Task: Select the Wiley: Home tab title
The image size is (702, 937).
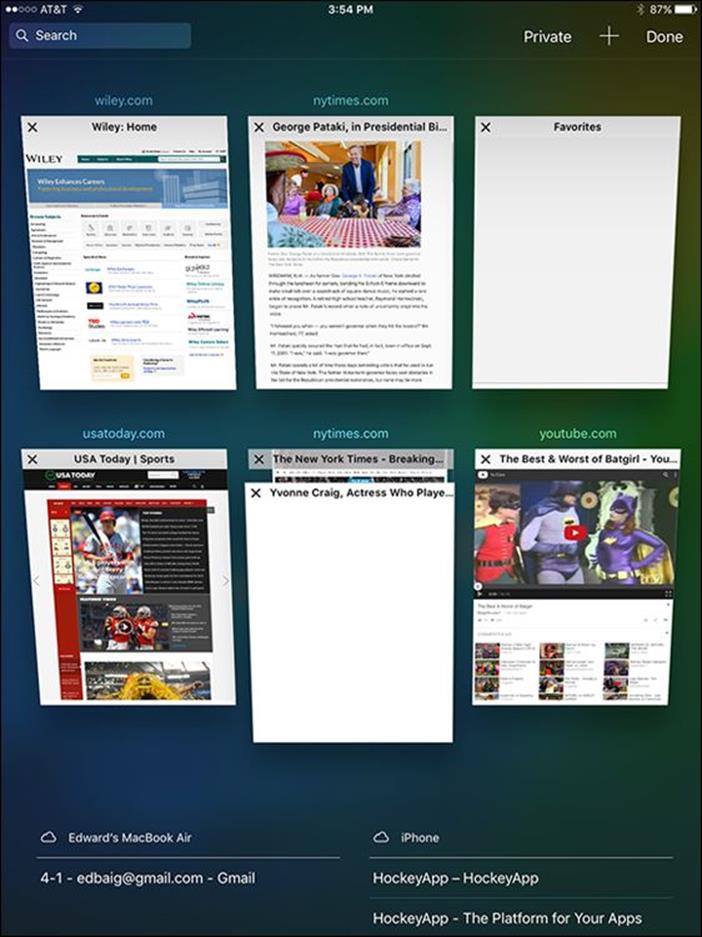Action: [x=124, y=127]
